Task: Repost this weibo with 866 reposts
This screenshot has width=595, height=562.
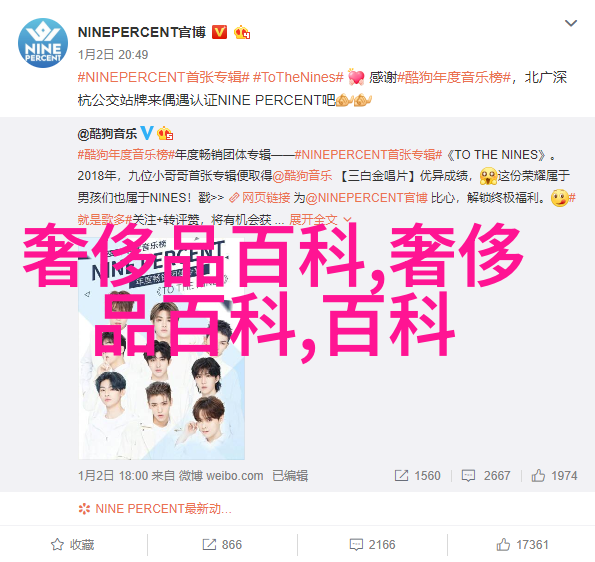Action: click(222, 545)
